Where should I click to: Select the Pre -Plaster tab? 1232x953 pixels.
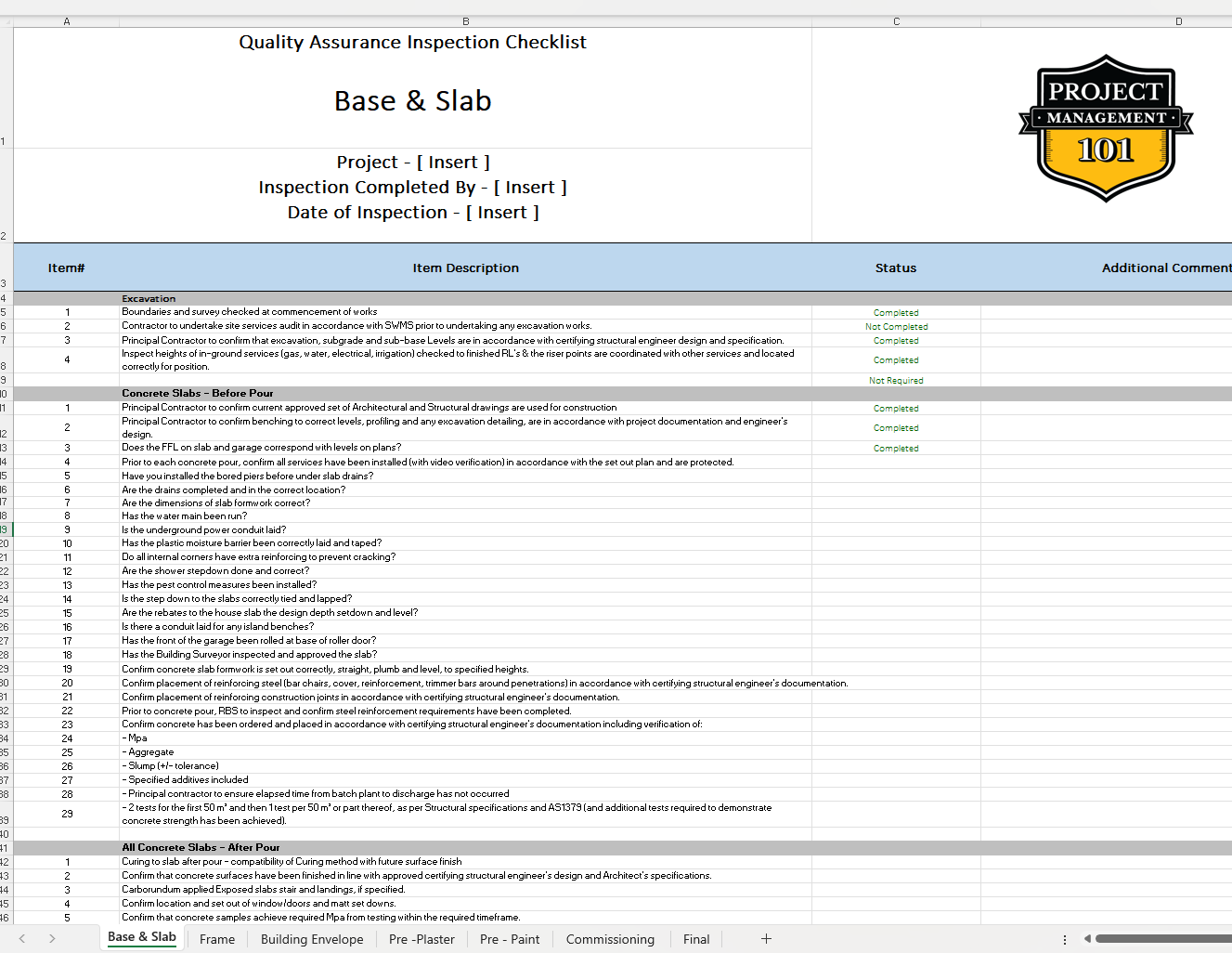[421, 939]
